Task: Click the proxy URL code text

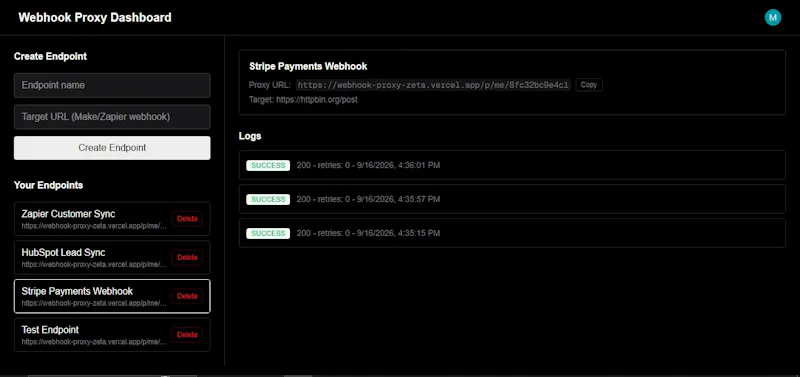Action: [433, 85]
